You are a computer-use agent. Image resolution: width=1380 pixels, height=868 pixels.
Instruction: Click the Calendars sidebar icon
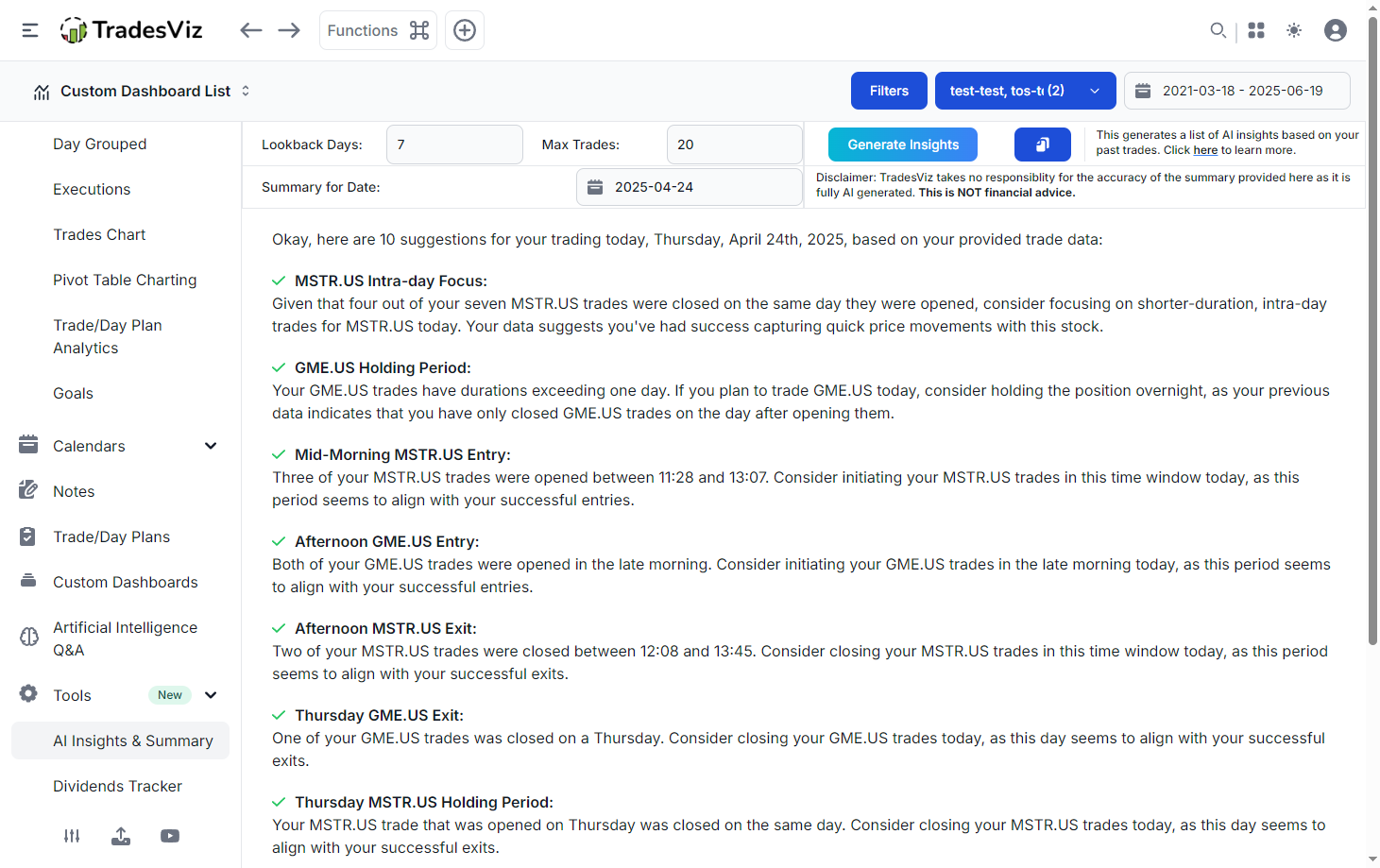point(28,445)
